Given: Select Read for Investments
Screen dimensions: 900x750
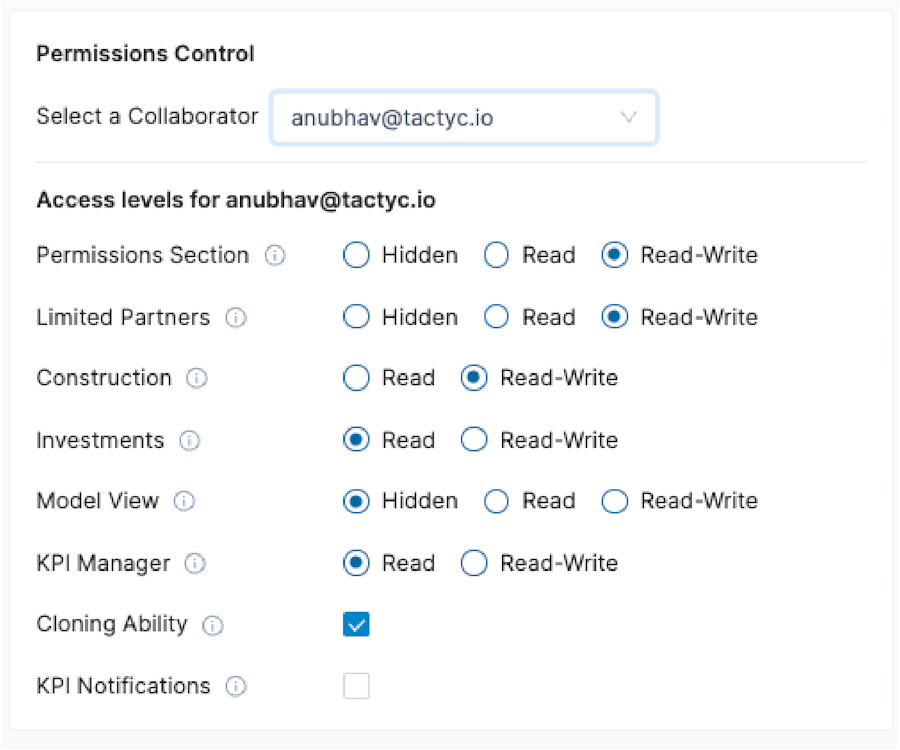Looking at the screenshot, I should coord(356,440).
